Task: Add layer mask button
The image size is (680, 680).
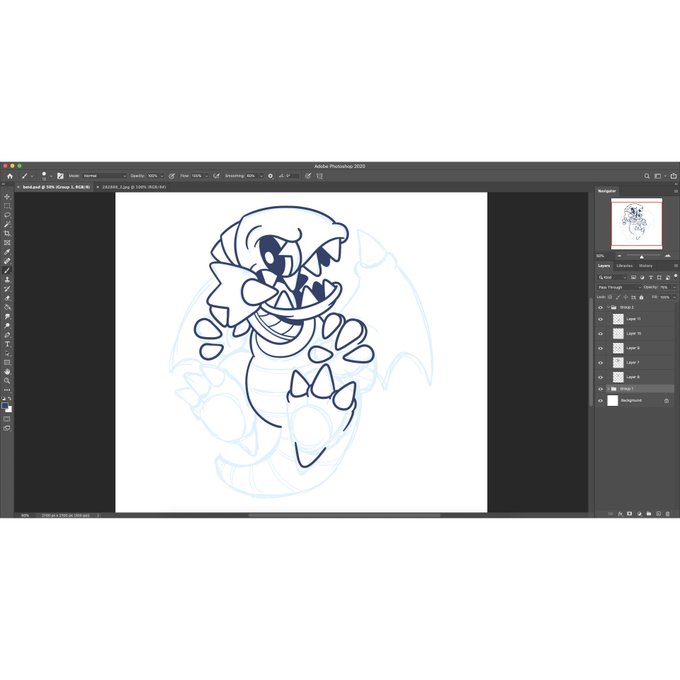Action: (630, 514)
